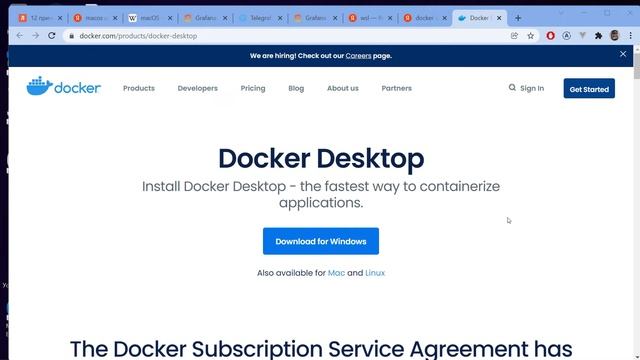Go back to the previous page
This screenshot has width=640, height=360.
click(x=20, y=36)
